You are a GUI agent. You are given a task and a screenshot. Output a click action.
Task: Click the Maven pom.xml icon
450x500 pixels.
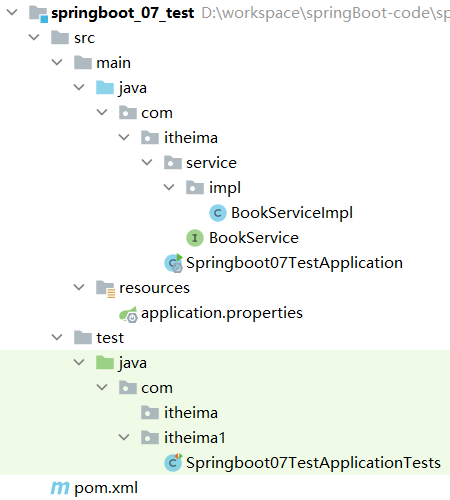click(60, 488)
